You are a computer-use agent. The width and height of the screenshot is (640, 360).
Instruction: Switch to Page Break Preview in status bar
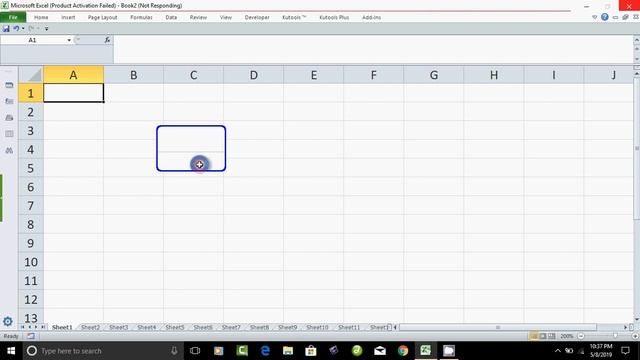pyautogui.click(x=551, y=336)
